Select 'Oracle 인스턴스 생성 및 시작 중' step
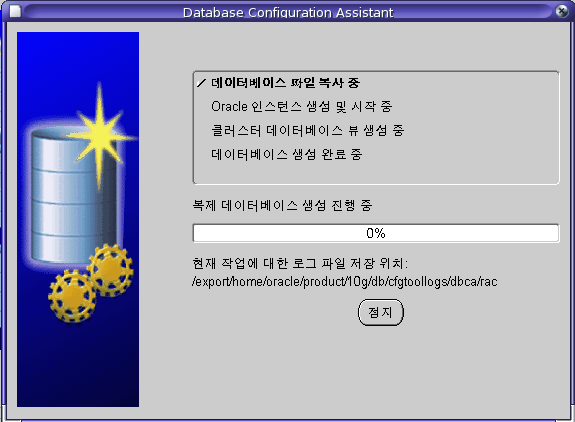575x422 pixels. tap(301, 107)
